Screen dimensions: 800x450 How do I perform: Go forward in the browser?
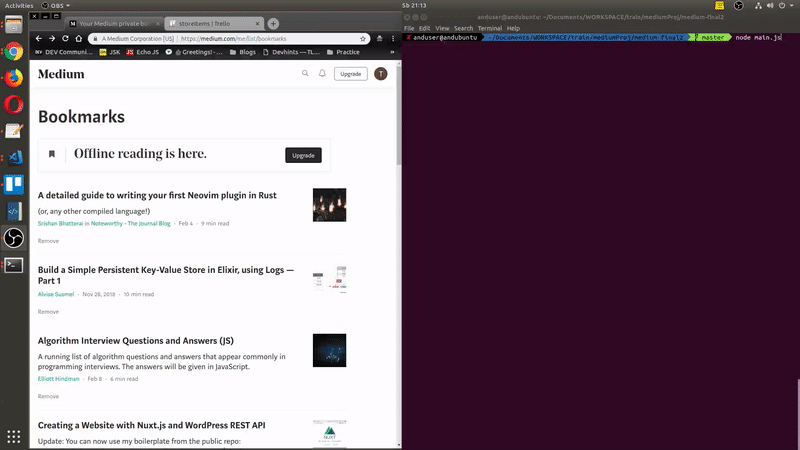[x=52, y=38]
